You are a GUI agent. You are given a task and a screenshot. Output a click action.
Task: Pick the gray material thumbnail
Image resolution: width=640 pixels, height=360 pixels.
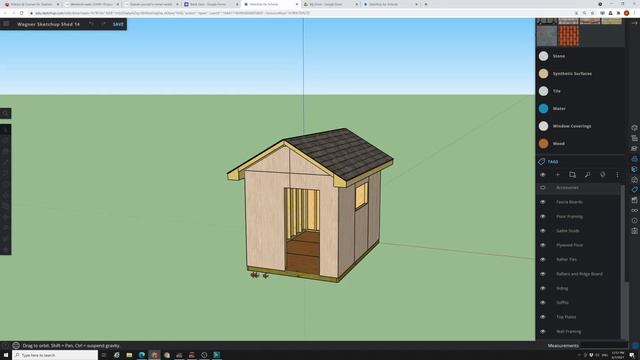(x=547, y=36)
